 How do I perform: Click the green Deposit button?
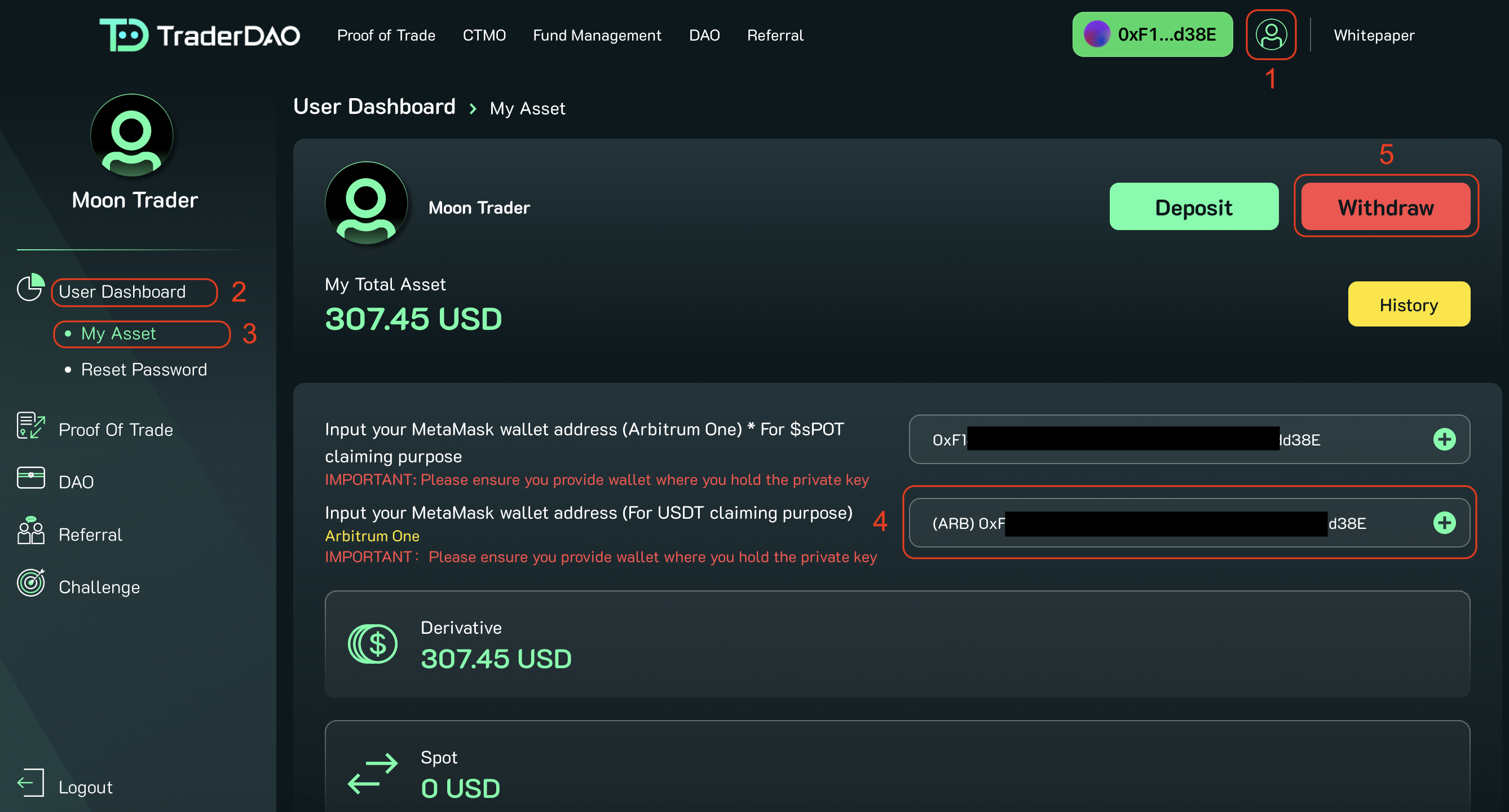click(x=1193, y=208)
